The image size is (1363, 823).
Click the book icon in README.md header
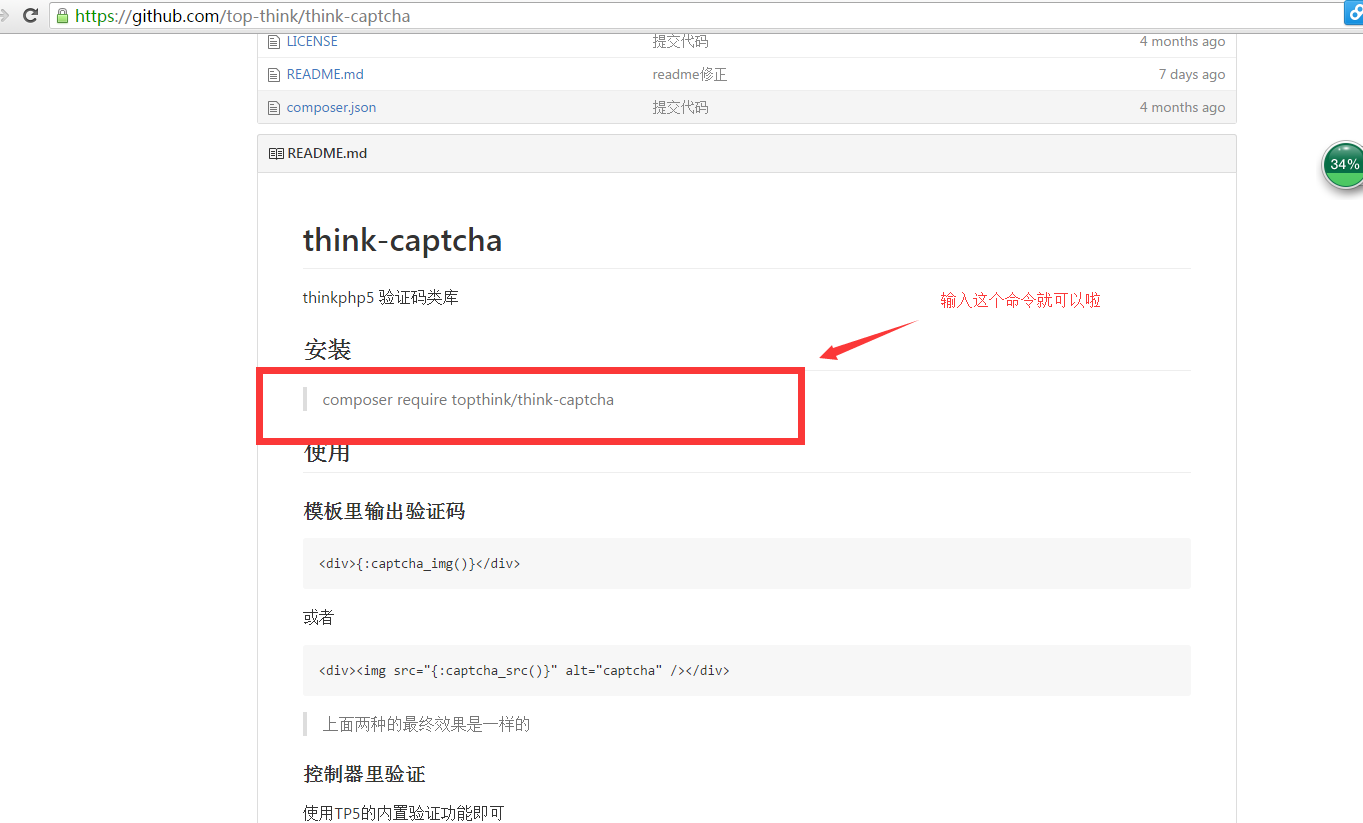tap(276, 153)
